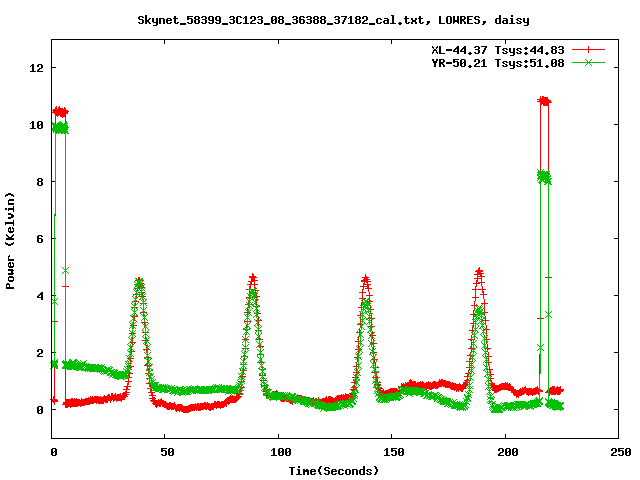Click the red peak top near 188 seconds

click(479, 271)
